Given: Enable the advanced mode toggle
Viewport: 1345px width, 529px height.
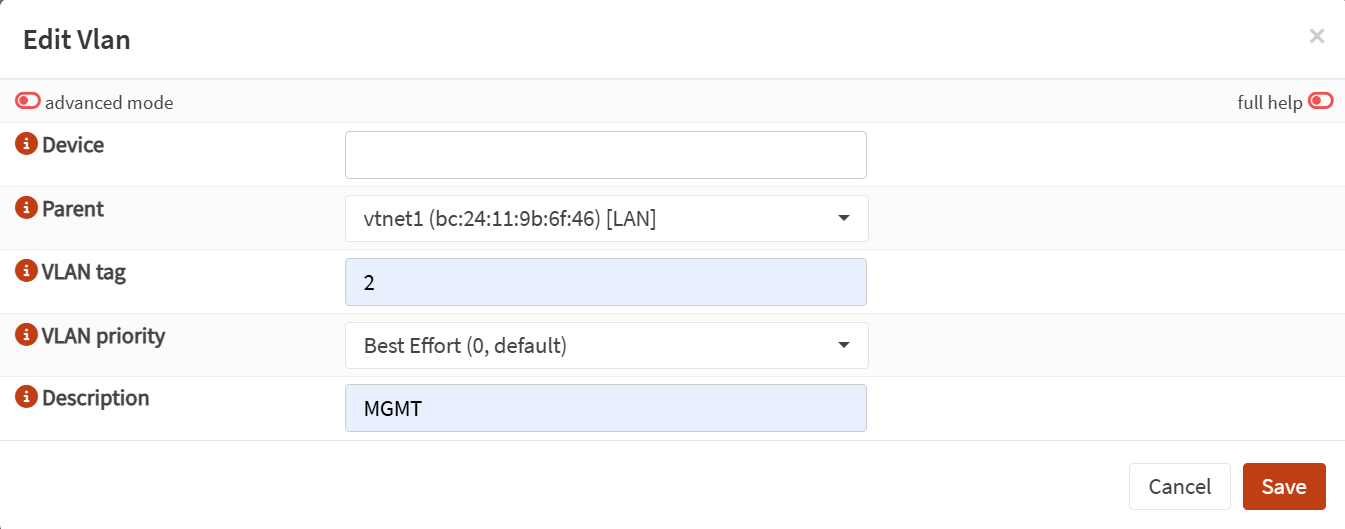Looking at the screenshot, I should click(x=28, y=101).
